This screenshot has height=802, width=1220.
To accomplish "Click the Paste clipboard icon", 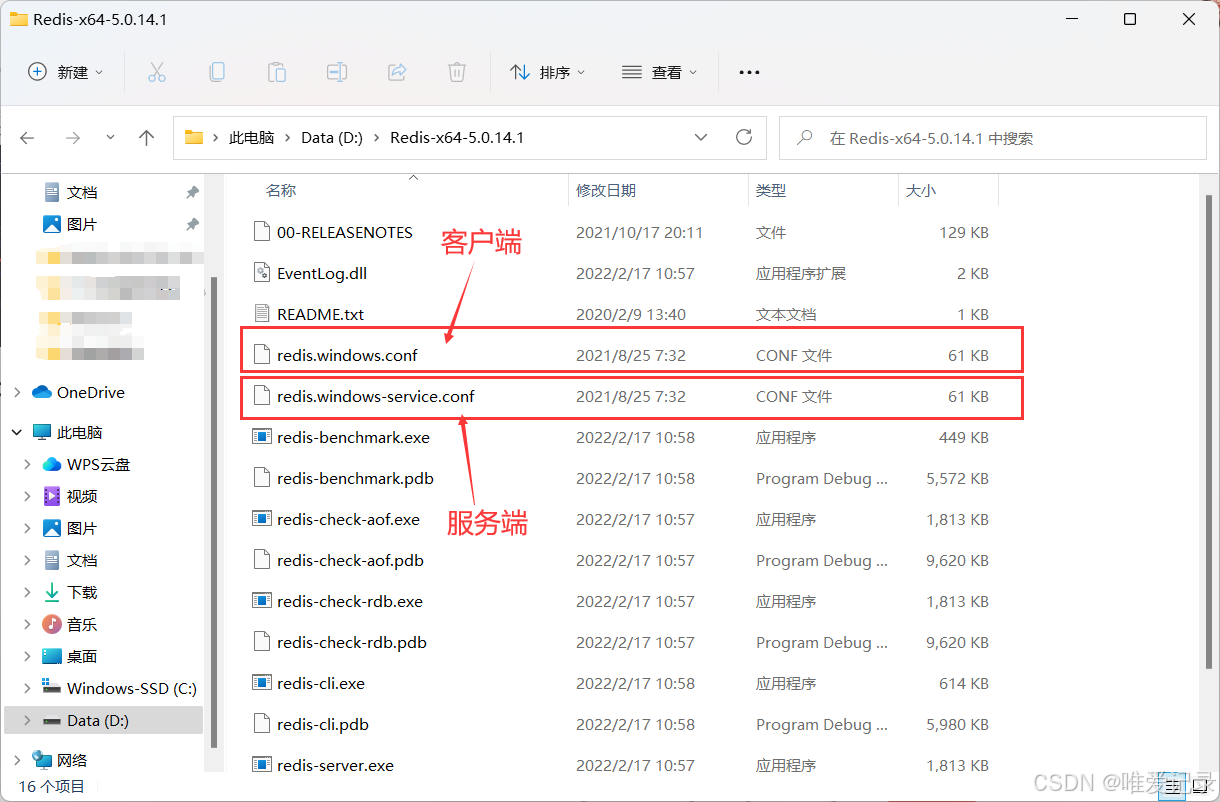I will [277, 72].
